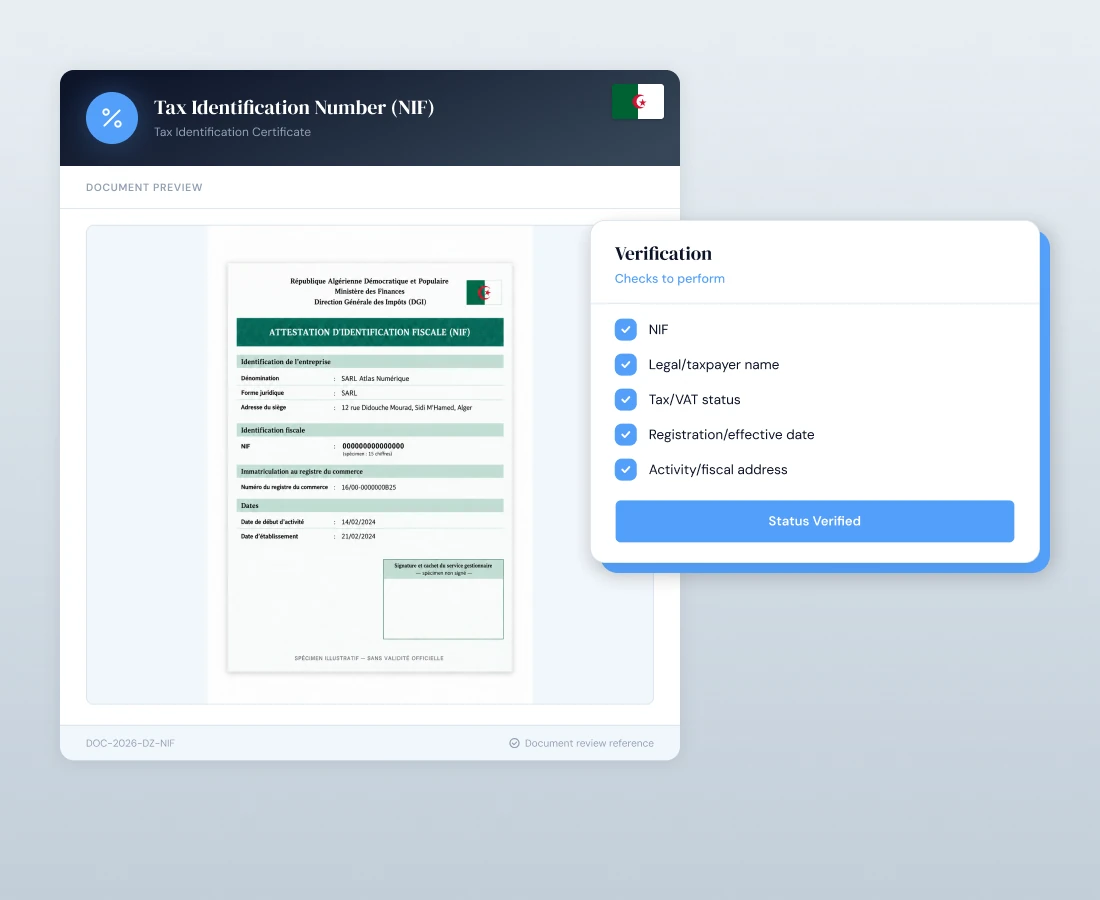Viewport: 1100px width, 900px height.
Task: Click the Status Verified button
Action: pyautogui.click(x=814, y=521)
